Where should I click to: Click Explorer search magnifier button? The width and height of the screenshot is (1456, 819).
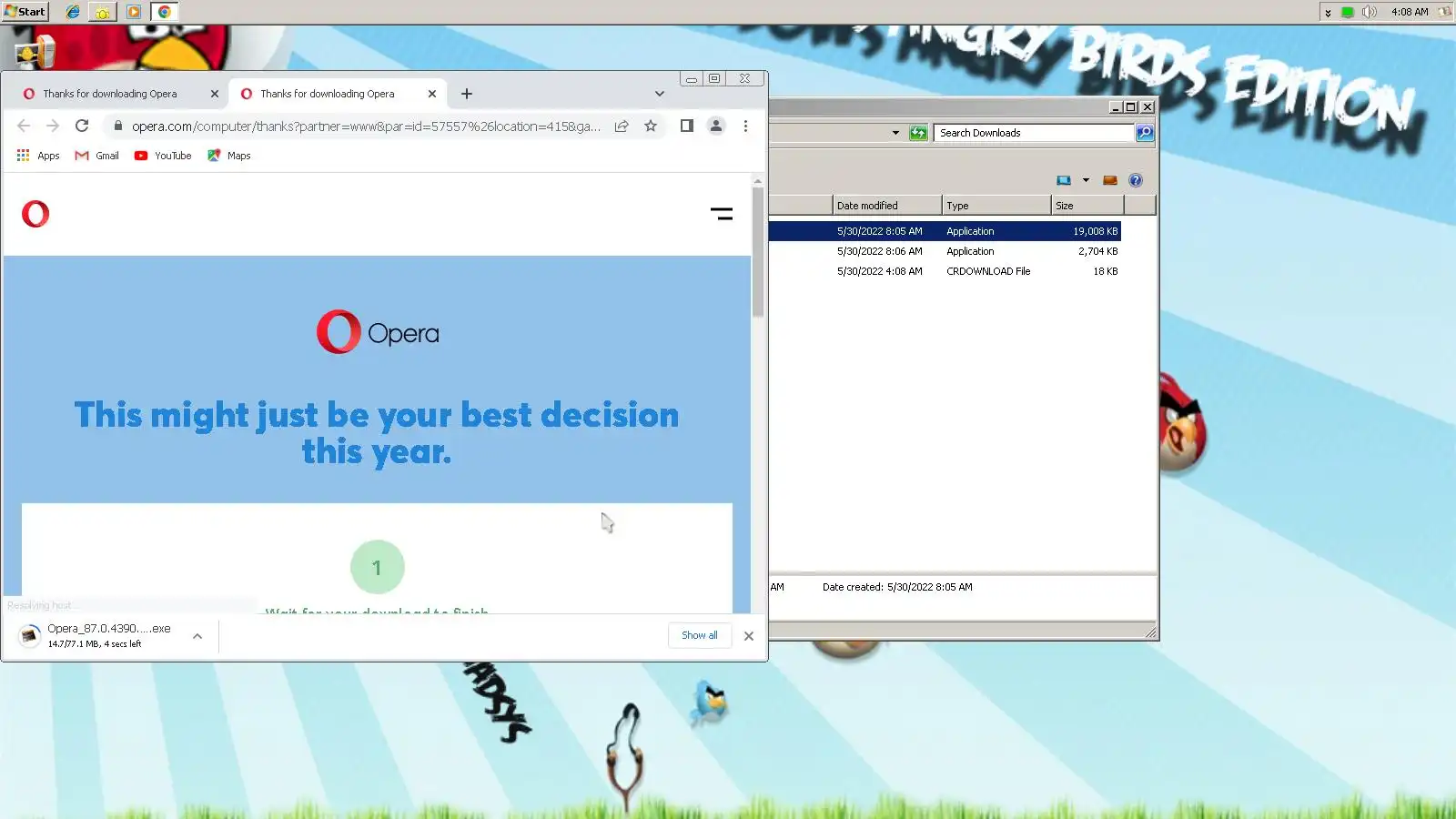pos(1145,133)
